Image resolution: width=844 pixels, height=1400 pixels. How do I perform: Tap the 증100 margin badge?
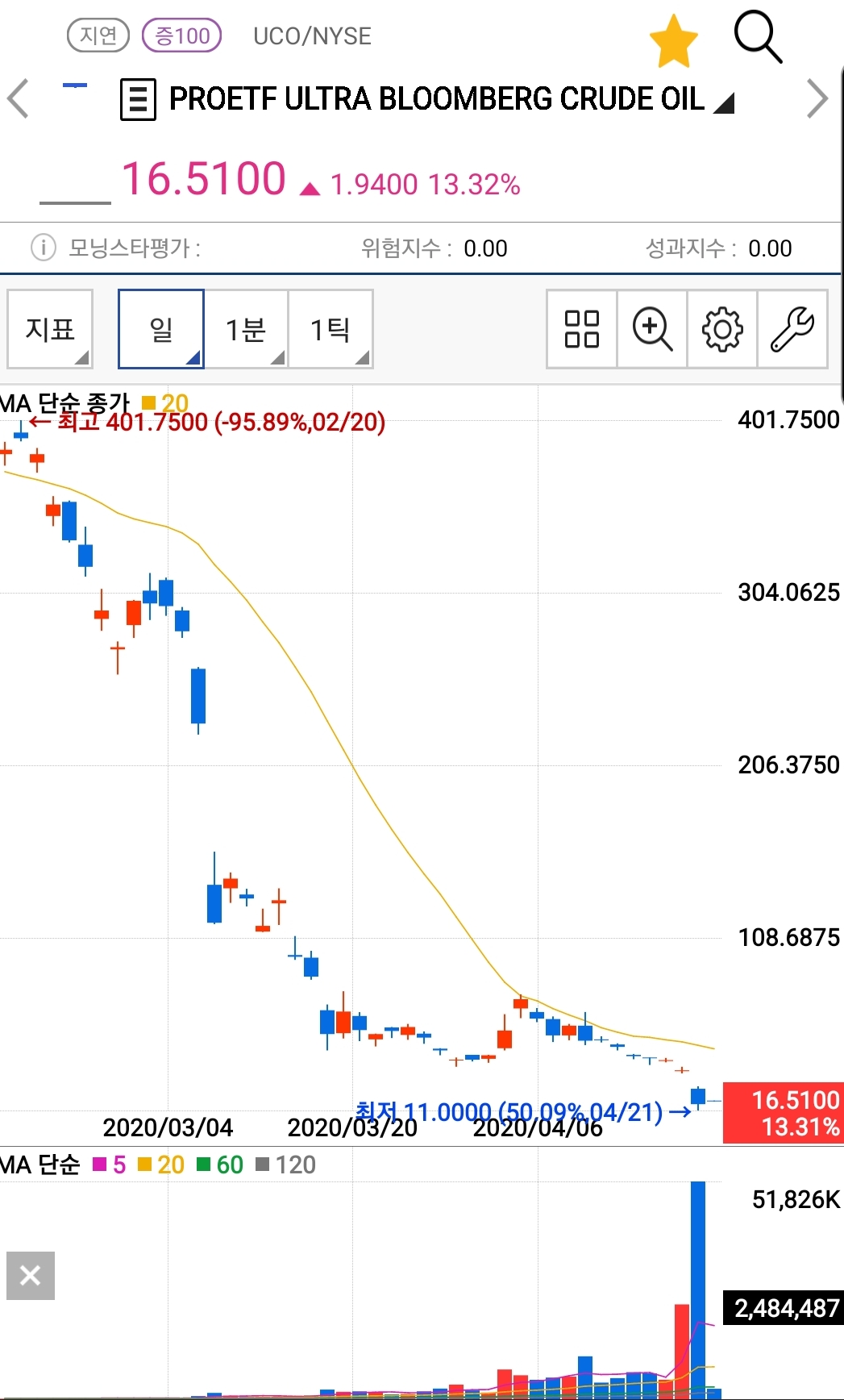tap(182, 35)
